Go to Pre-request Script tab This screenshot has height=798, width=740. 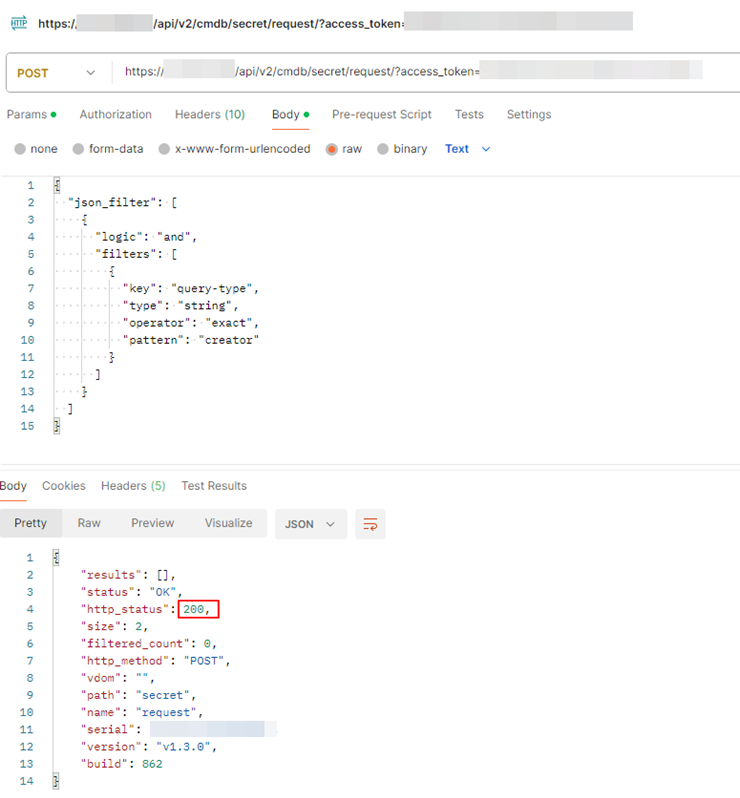click(382, 115)
